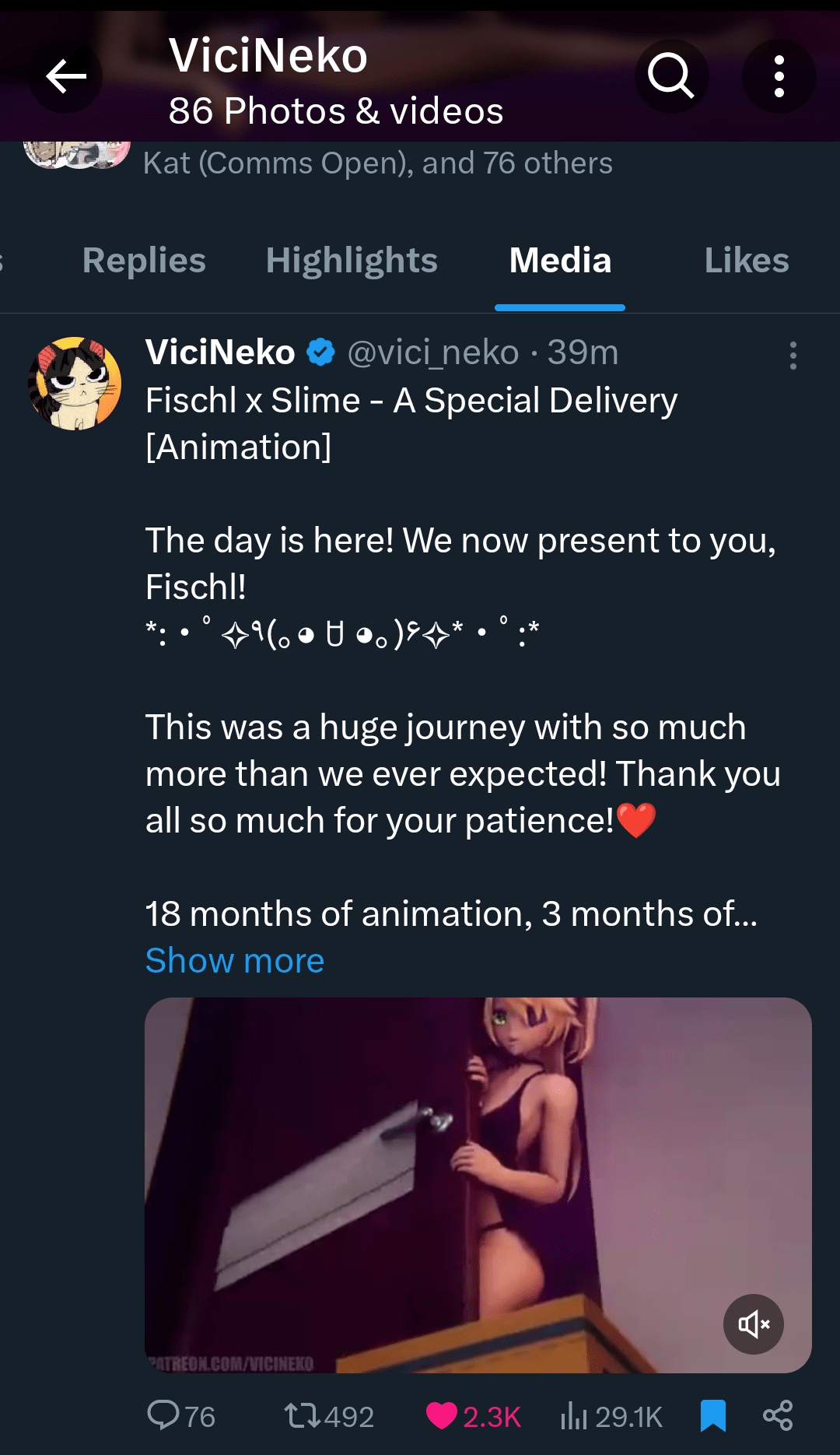This screenshot has height=1455, width=840.
Task: Open search with magnifier icon
Action: pos(670,76)
